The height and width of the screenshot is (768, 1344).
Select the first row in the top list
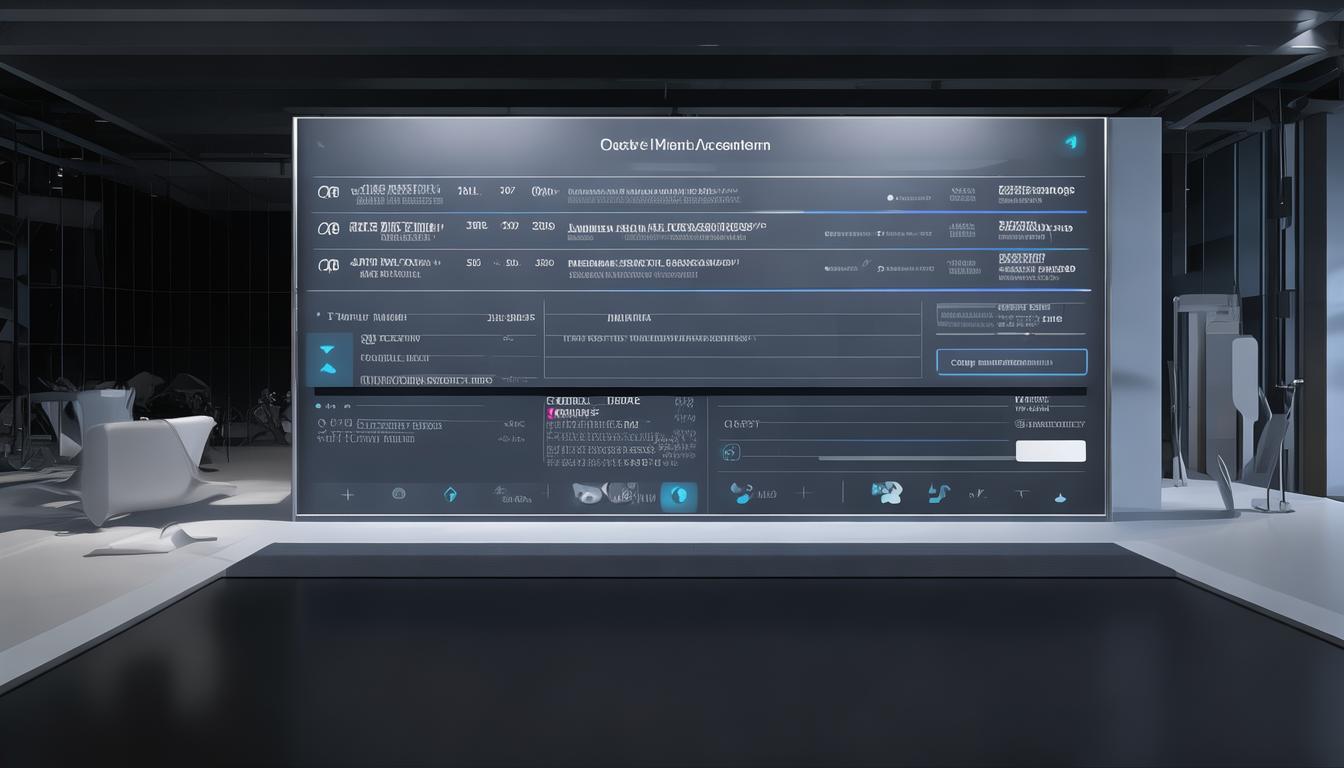point(650,192)
